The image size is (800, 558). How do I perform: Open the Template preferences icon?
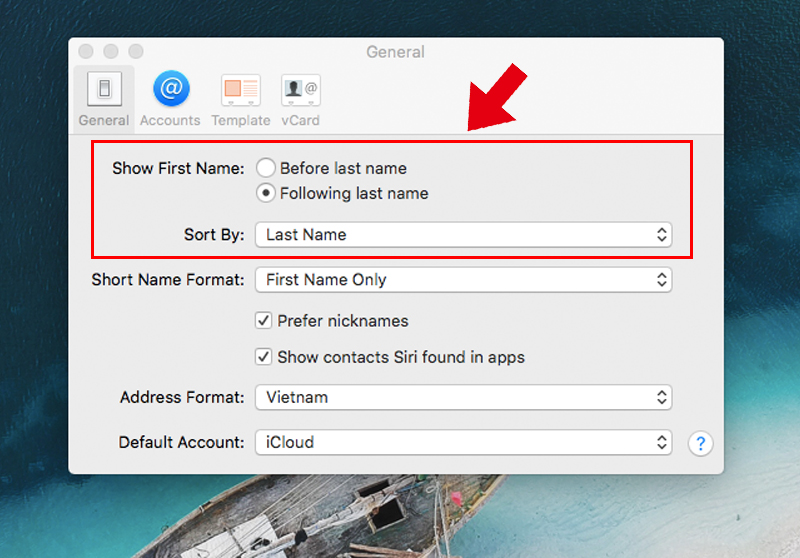241,90
